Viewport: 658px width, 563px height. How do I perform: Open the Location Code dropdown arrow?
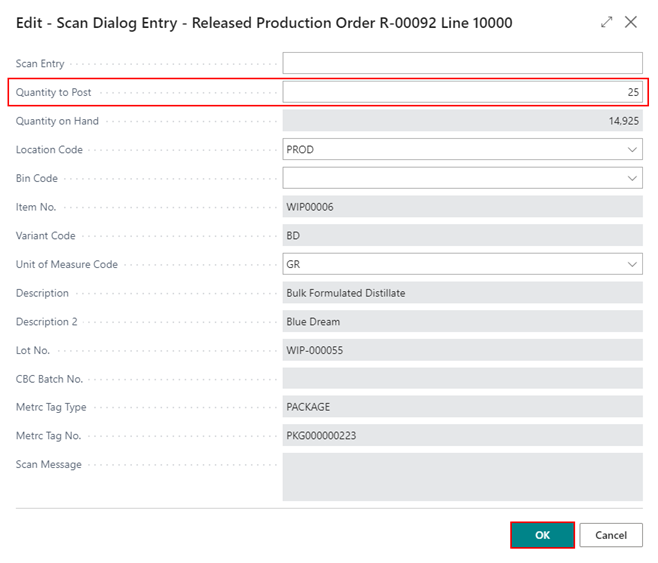632,150
